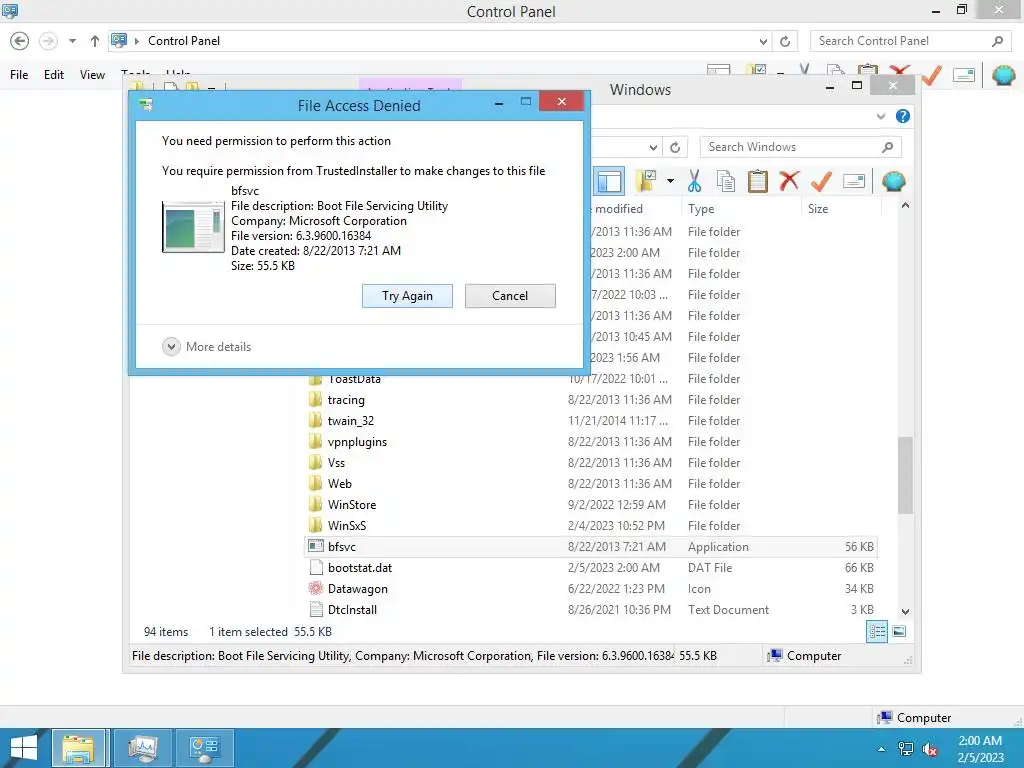Select the WinStore folder

coord(352,505)
